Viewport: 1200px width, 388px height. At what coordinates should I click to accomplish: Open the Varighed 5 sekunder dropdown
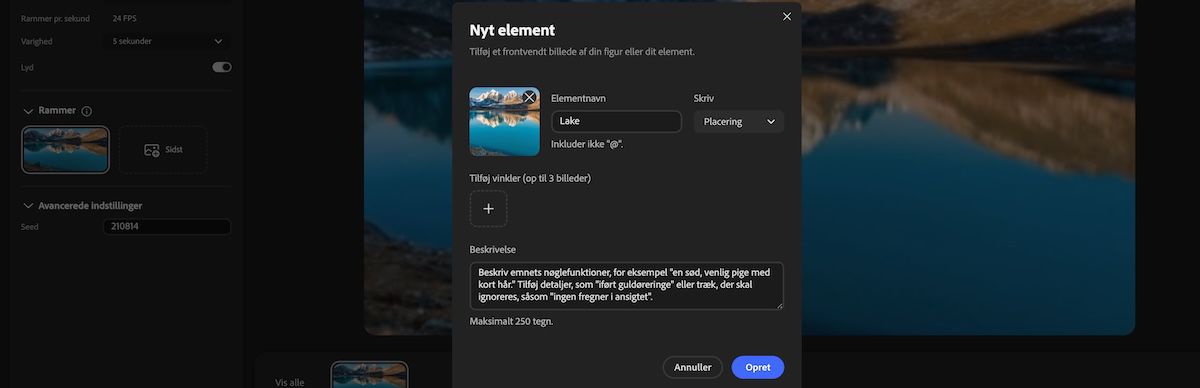click(x=167, y=41)
